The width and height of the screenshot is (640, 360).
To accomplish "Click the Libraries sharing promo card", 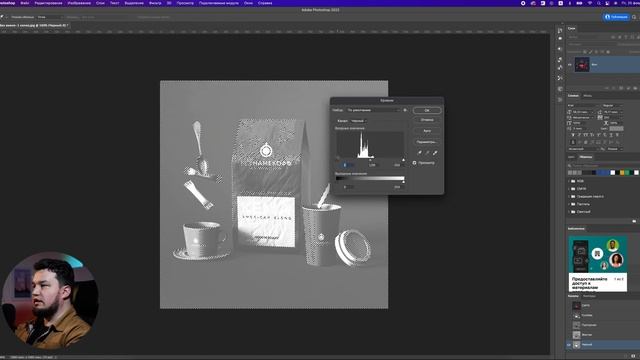I will tap(598, 264).
